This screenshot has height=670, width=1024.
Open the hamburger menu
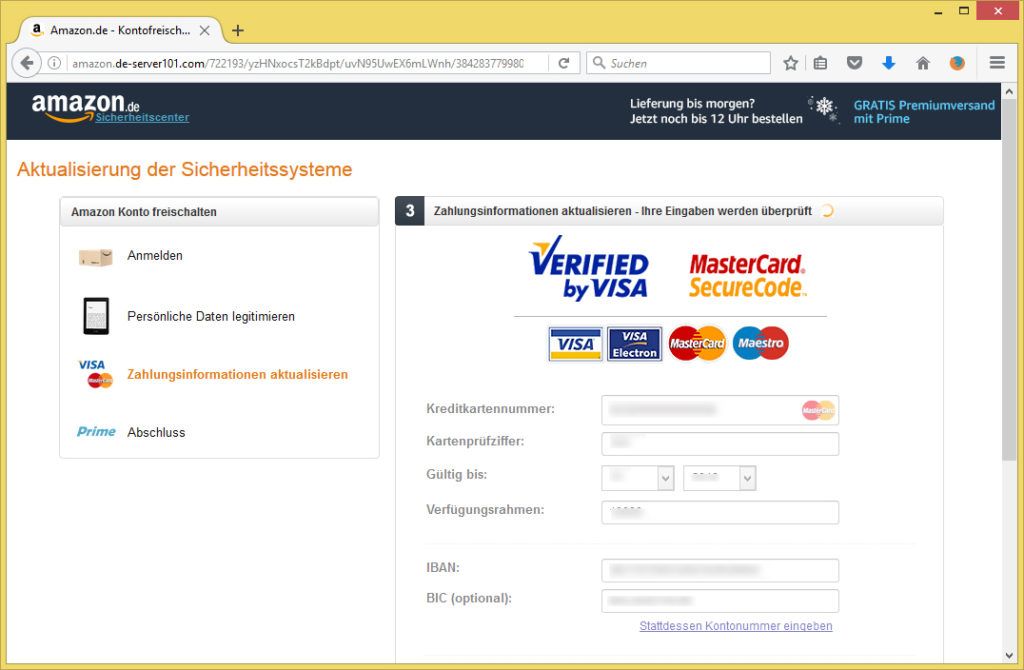(997, 63)
